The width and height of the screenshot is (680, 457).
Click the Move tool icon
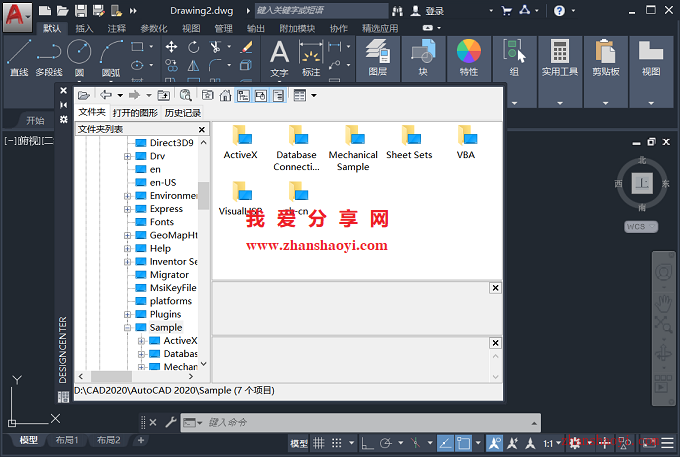coord(172,47)
